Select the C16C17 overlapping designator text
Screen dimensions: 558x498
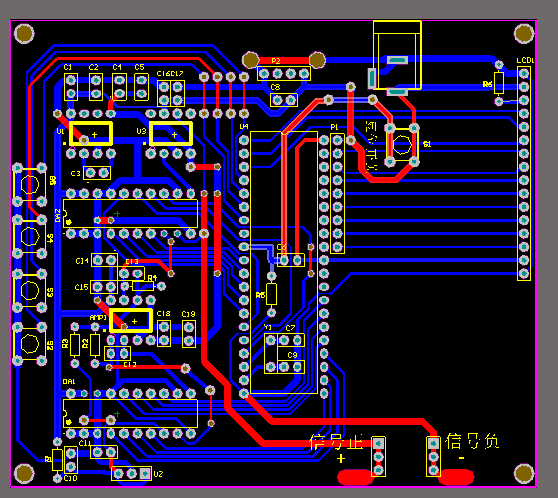[x=170, y=74]
